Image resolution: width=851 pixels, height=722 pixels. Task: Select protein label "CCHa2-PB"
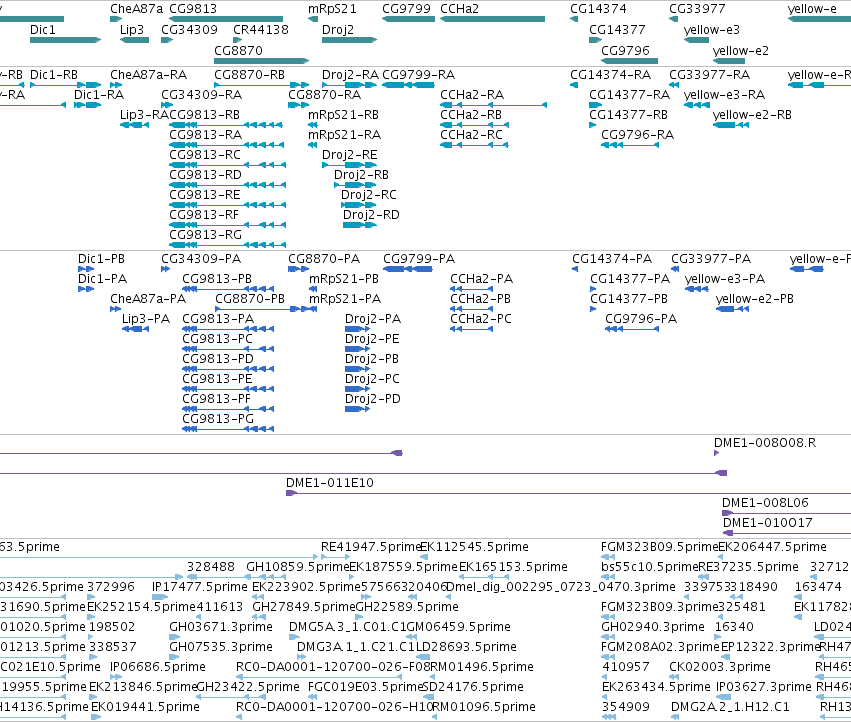480,299
